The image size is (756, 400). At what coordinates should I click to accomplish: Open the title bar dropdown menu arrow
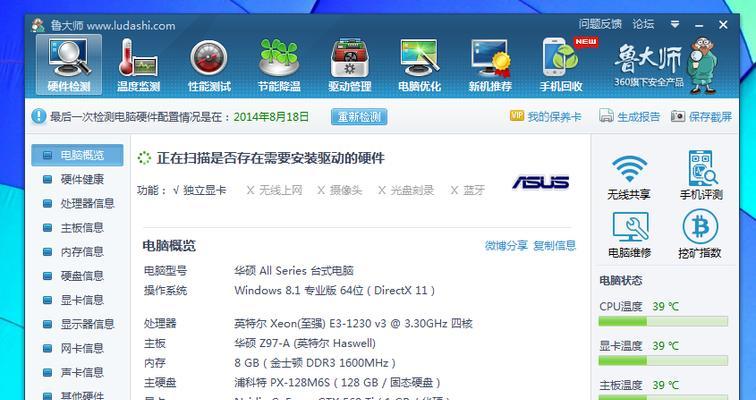click(x=675, y=24)
